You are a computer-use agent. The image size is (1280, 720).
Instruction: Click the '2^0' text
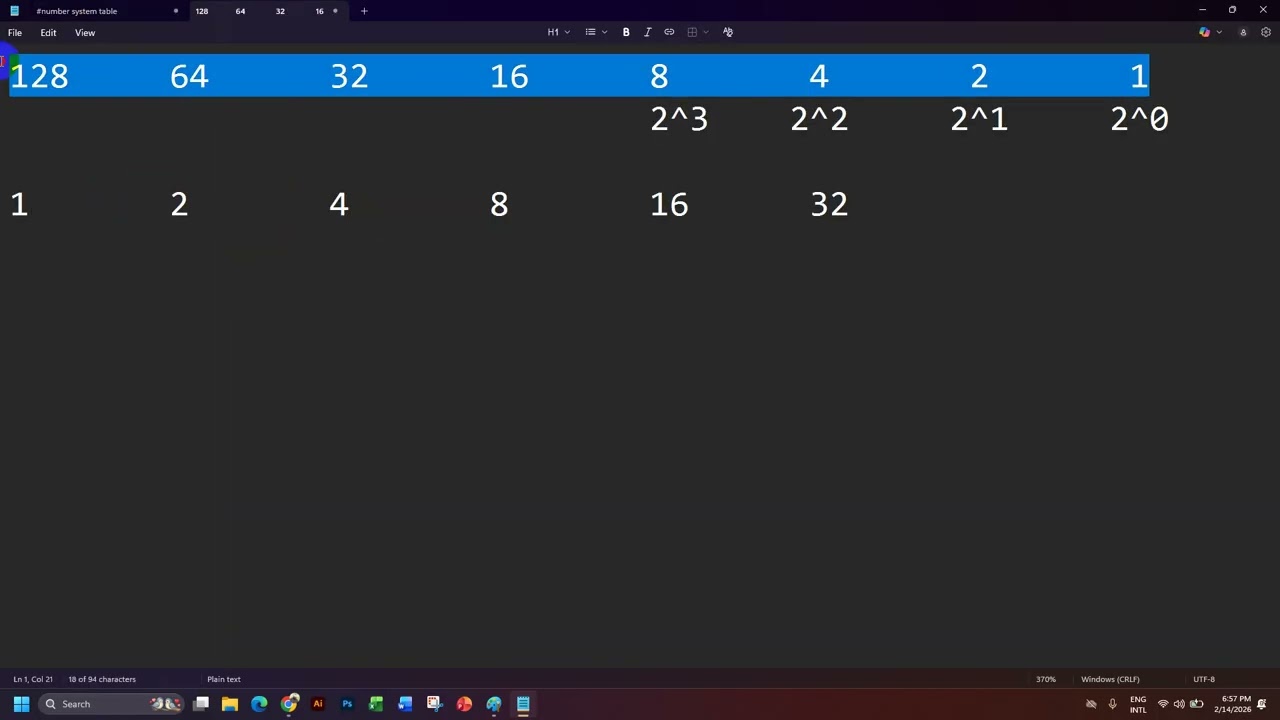point(1139,119)
